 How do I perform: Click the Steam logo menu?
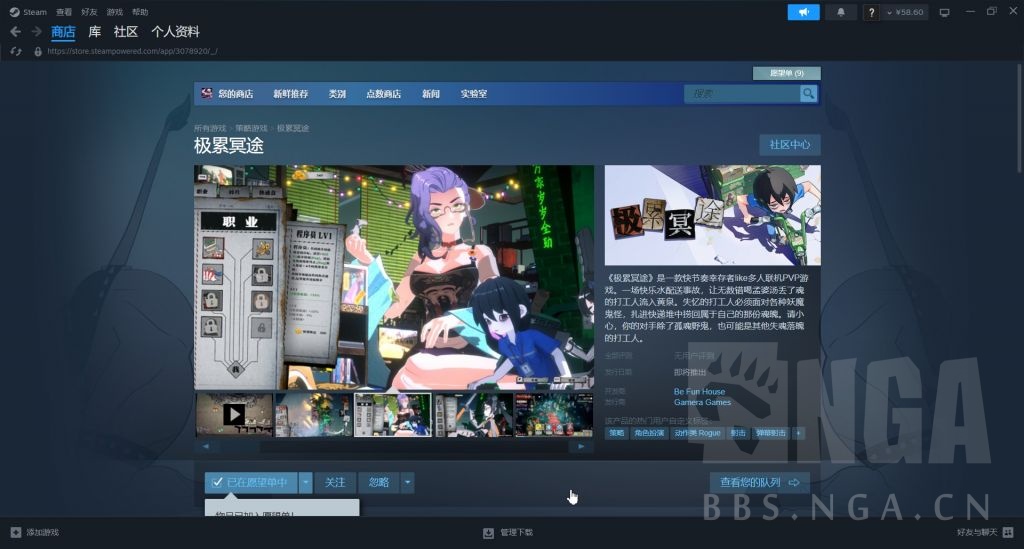pyautogui.click(x=28, y=12)
